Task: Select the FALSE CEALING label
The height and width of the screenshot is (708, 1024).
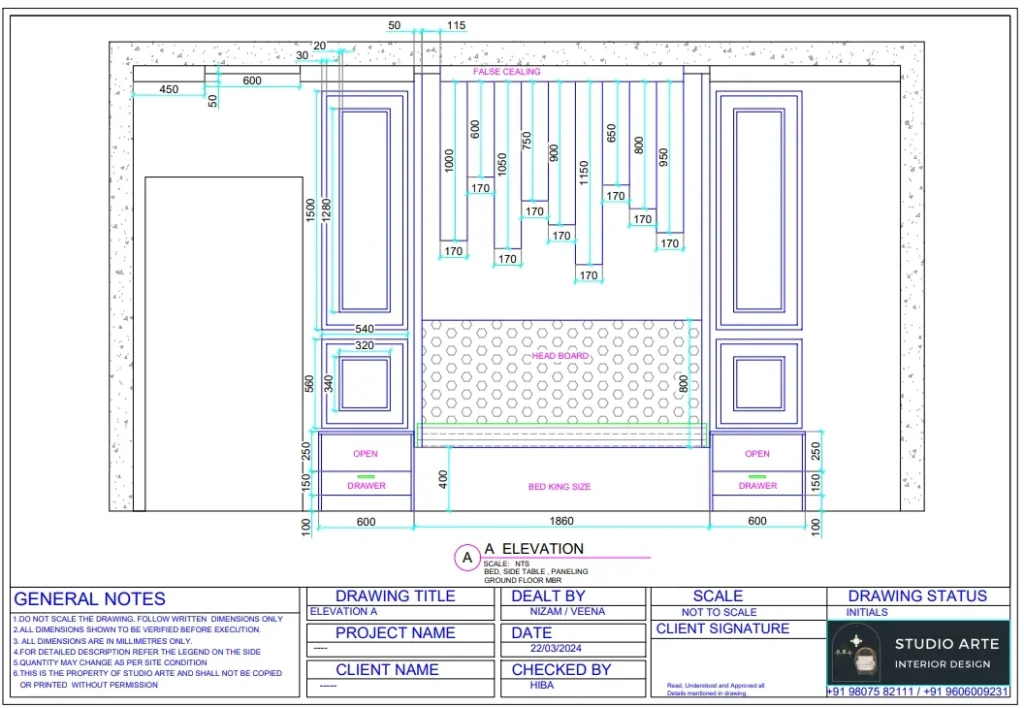Action: 506,72
